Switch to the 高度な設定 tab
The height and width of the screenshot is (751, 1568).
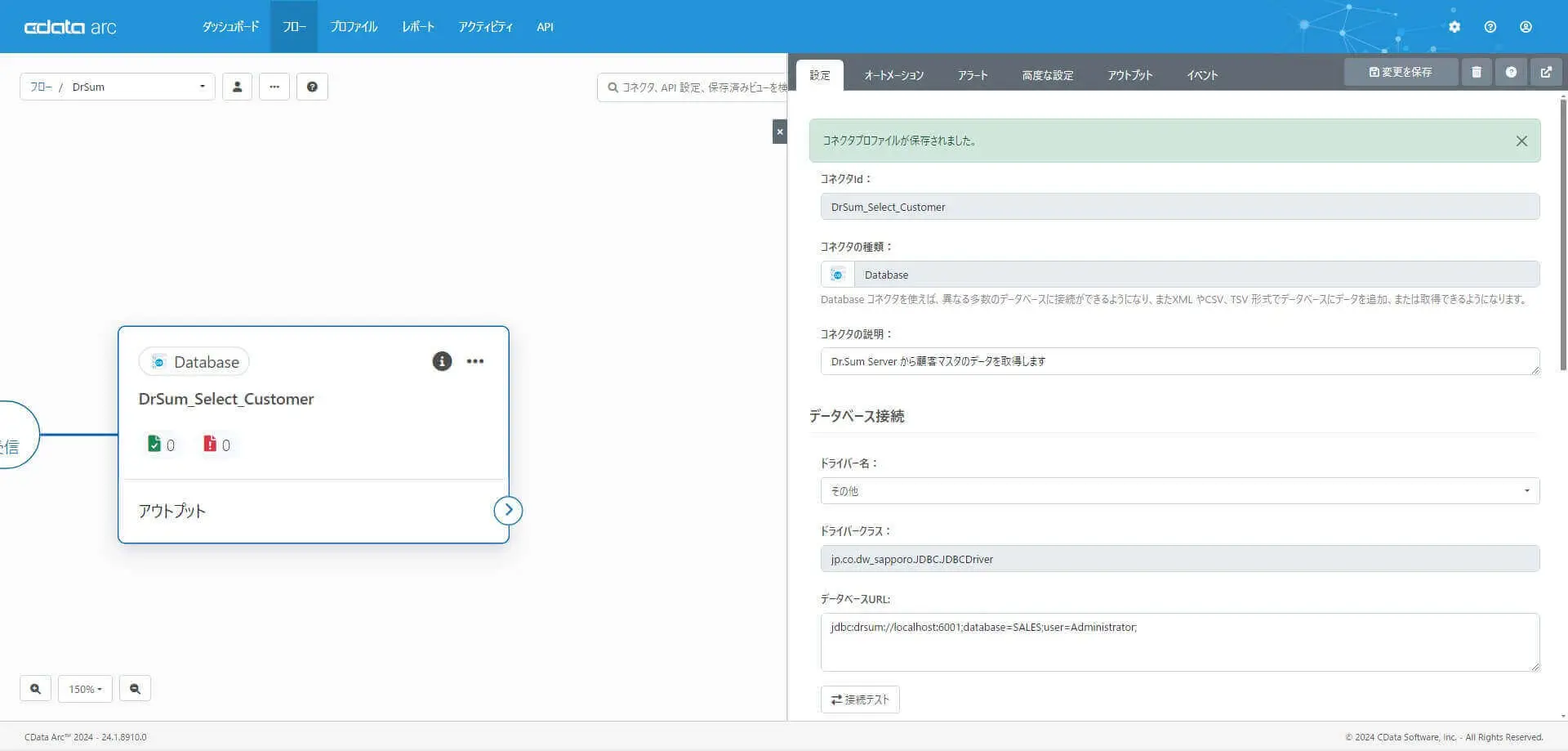click(1048, 75)
